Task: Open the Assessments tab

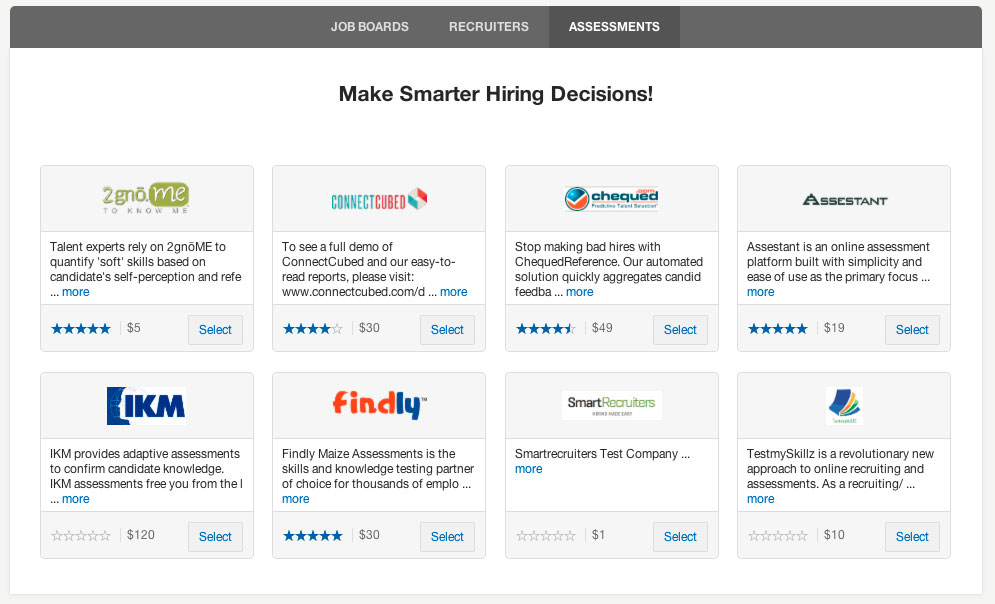Action: pyautogui.click(x=614, y=27)
